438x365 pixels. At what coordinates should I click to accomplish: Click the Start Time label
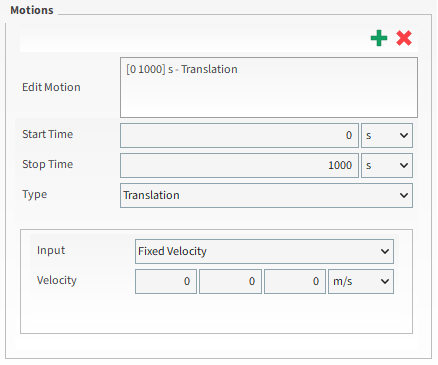tap(48, 134)
